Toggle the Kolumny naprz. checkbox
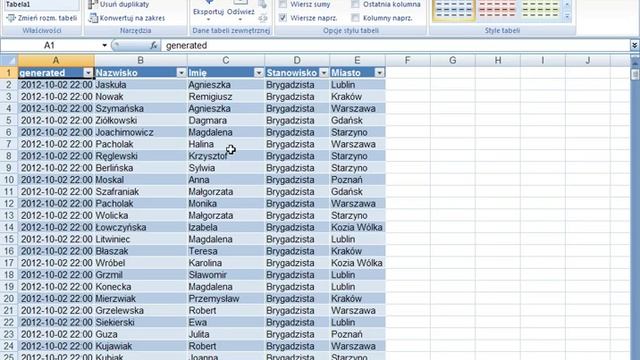The height and width of the screenshot is (360, 640). (356, 18)
